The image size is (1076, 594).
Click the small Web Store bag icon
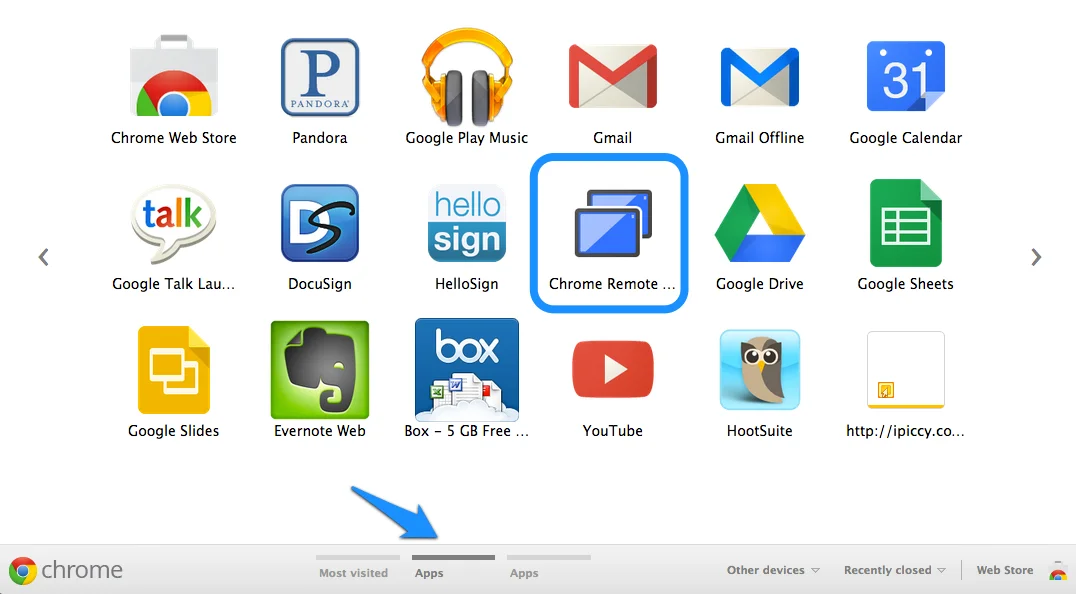1058,571
